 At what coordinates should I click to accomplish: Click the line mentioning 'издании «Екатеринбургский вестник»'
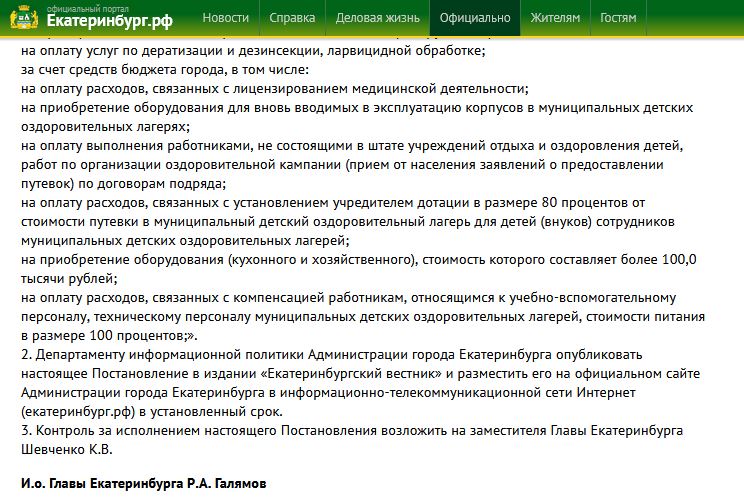click(360, 373)
